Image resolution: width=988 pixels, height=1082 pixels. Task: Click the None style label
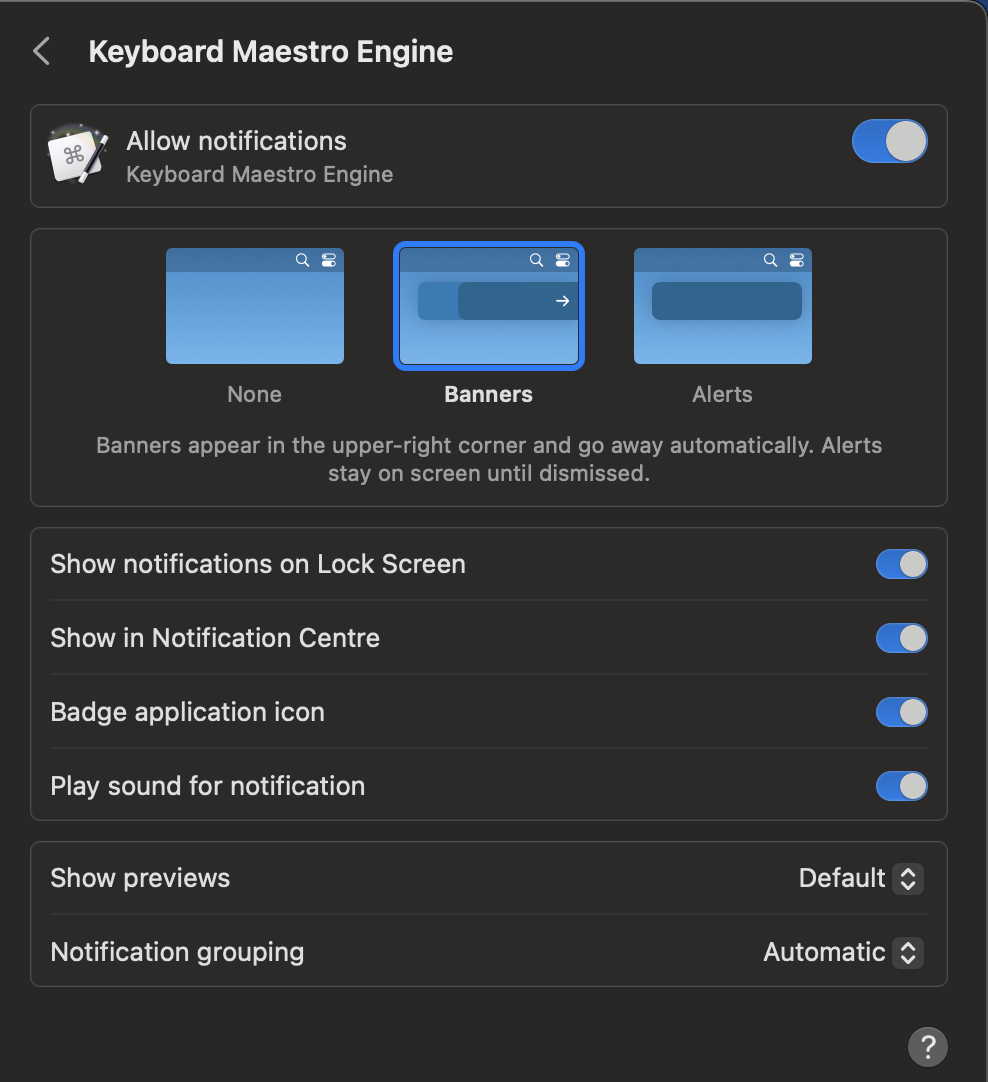click(x=255, y=394)
